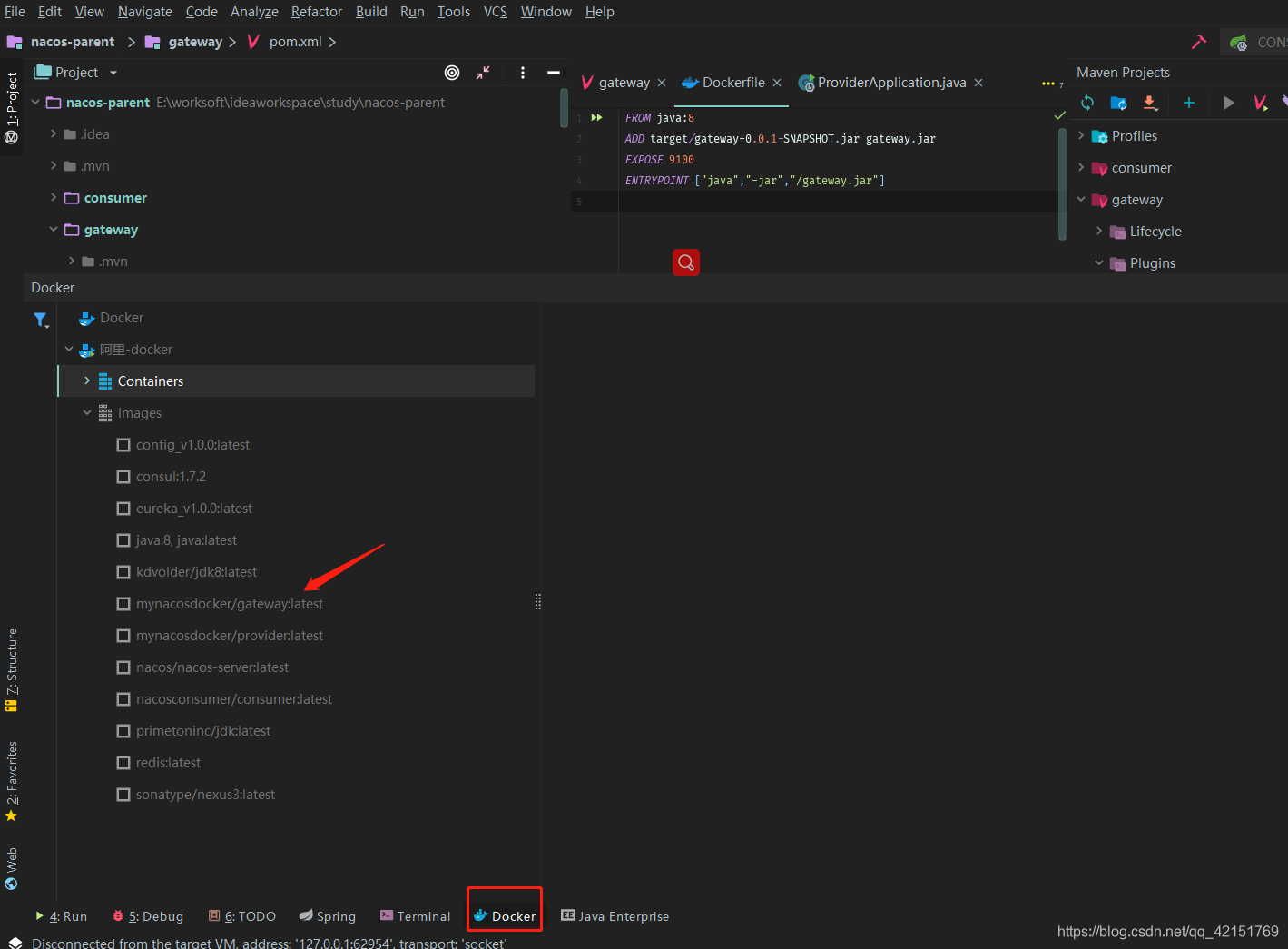The image size is (1288, 949).
Task: Open the VCS menu
Action: (496, 12)
